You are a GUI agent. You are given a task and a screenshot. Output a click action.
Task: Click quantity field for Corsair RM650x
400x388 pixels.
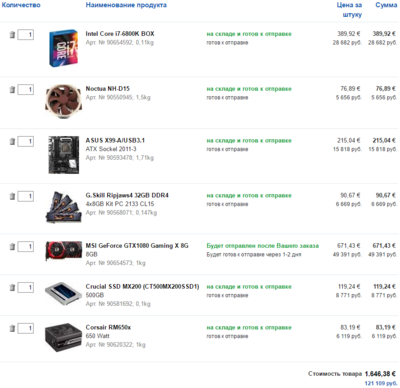pyautogui.click(x=26, y=328)
